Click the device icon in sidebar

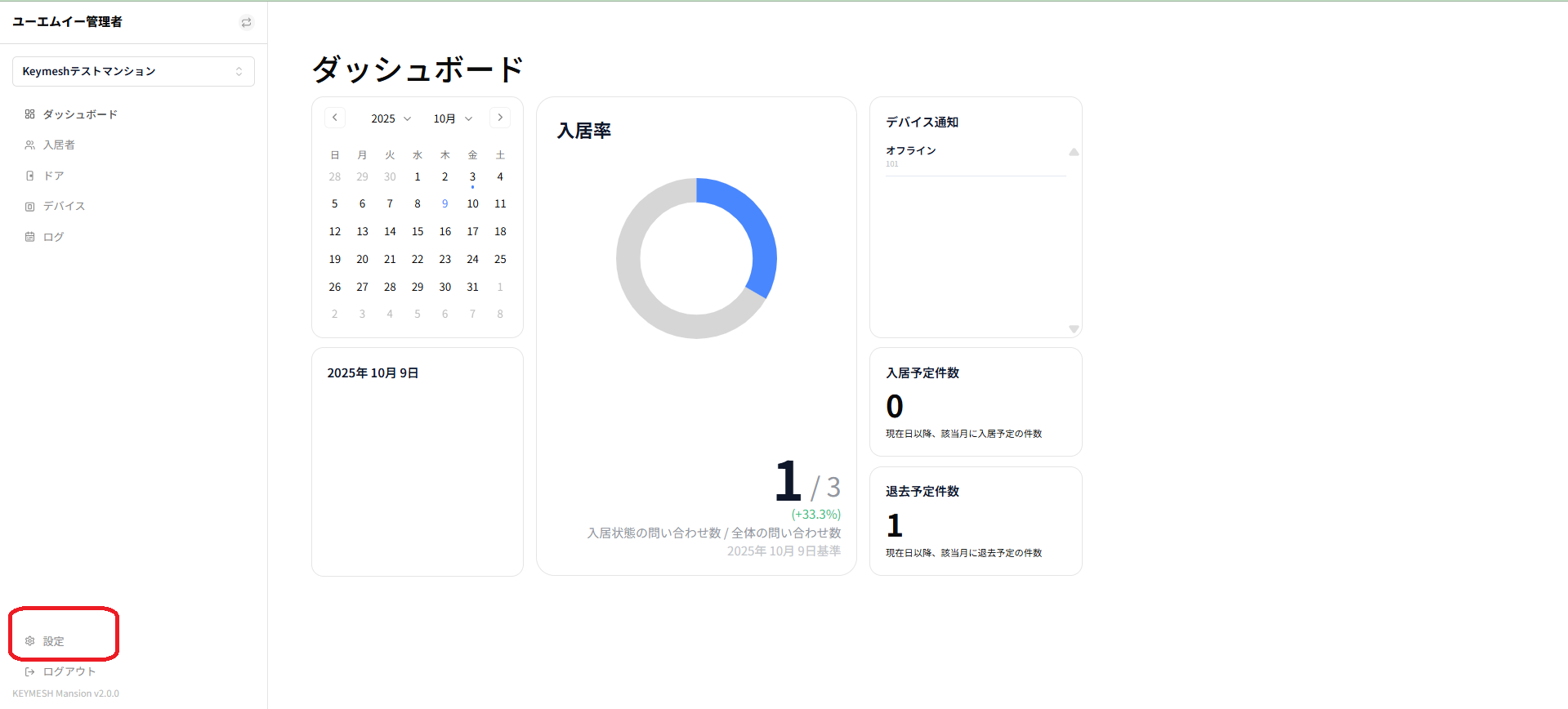[29, 206]
